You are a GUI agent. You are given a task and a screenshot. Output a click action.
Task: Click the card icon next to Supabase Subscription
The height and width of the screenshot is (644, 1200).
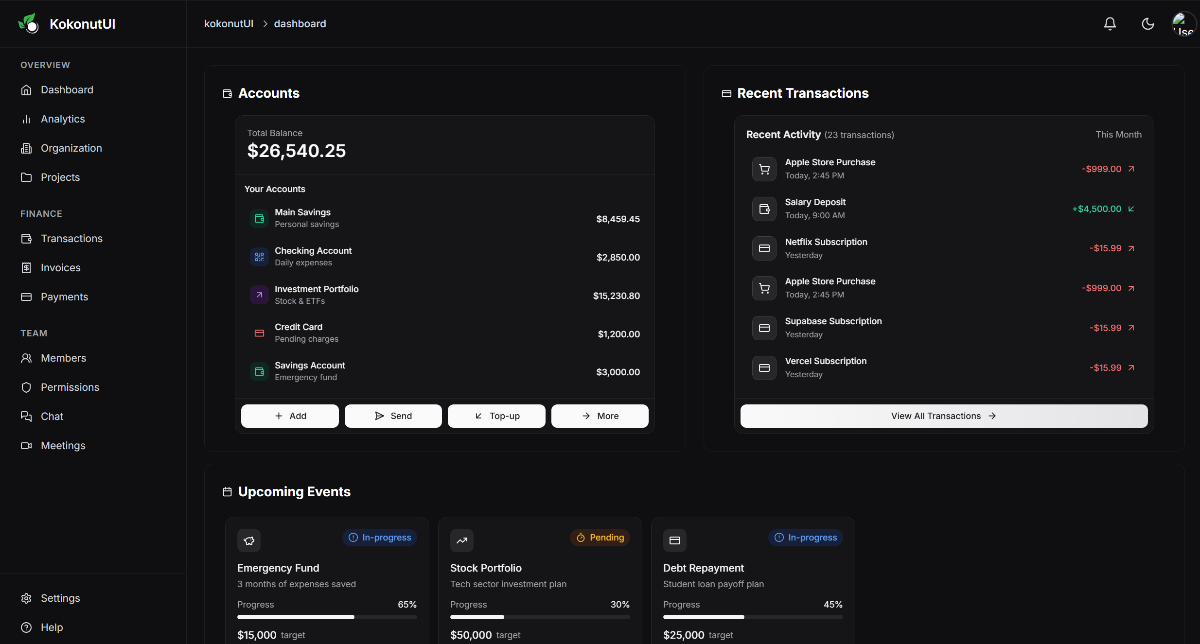(x=764, y=327)
